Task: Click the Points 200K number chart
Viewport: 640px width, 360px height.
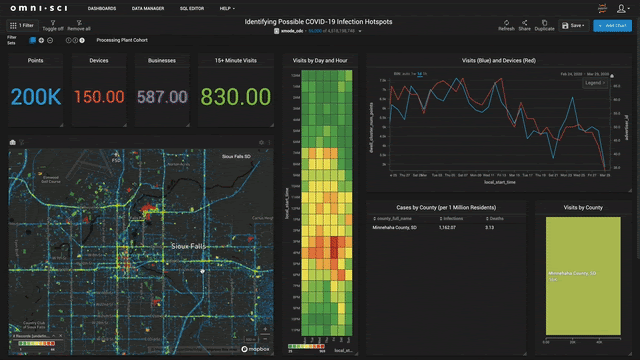Action: pyautogui.click(x=36, y=97)
